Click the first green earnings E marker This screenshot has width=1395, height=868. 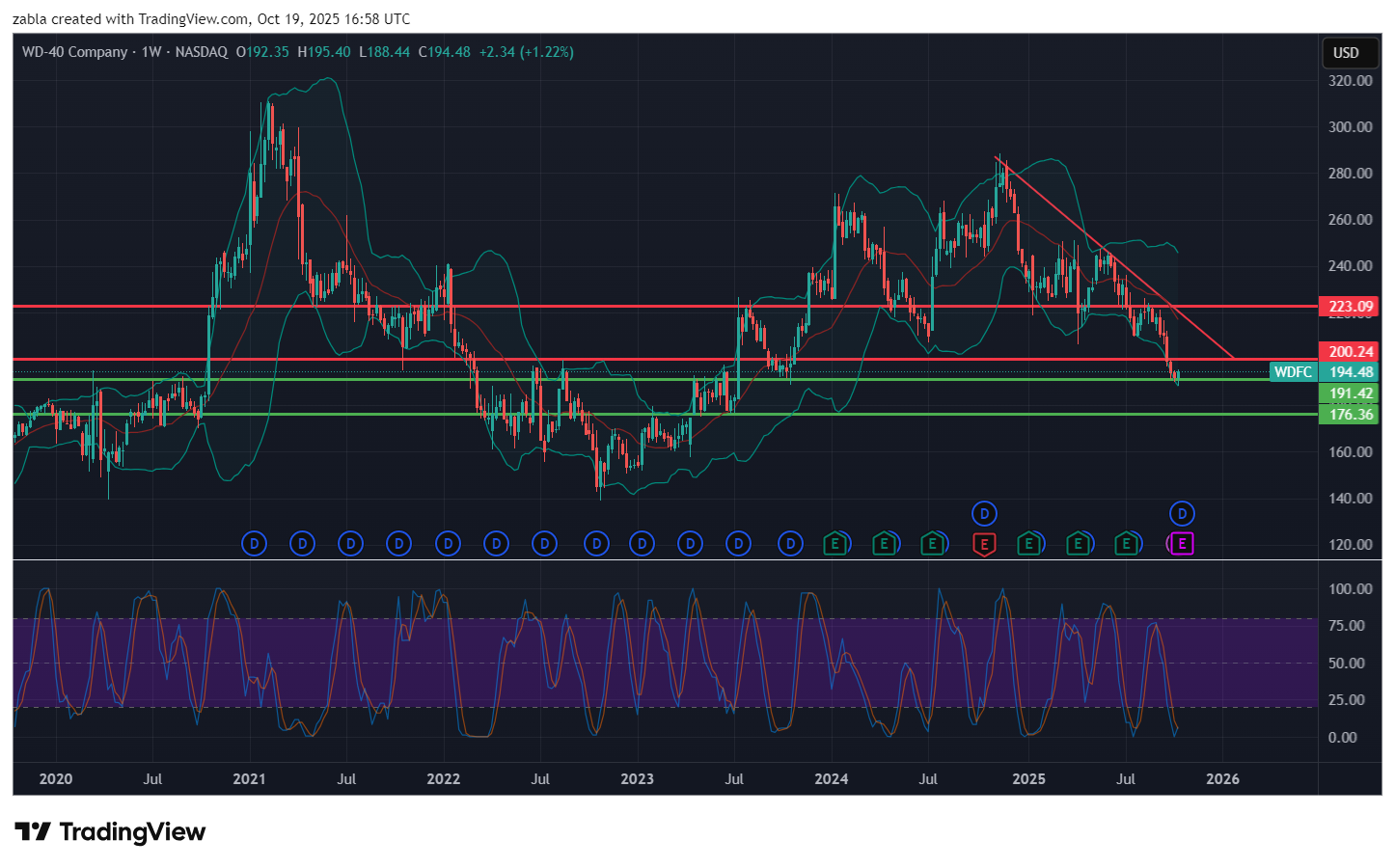click(835, 544)
